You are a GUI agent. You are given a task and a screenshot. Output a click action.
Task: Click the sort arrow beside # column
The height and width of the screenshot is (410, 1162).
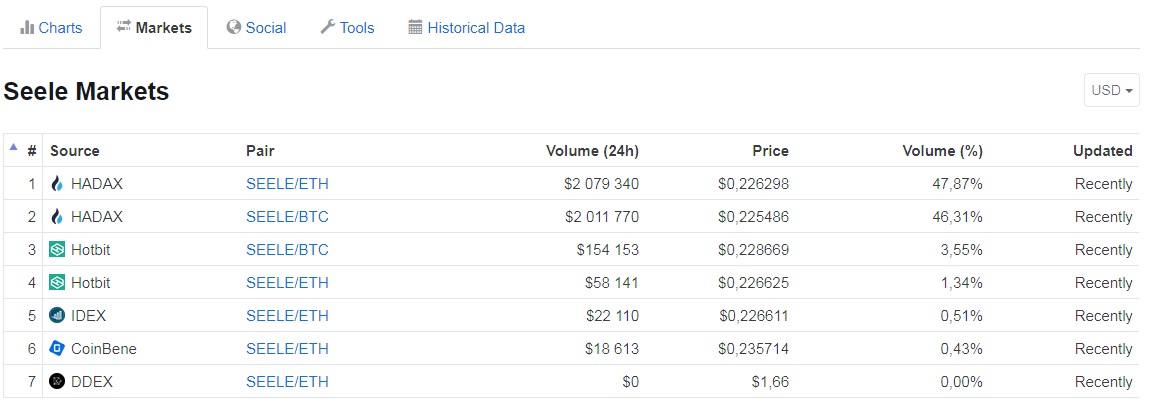[x=14, y=148]
